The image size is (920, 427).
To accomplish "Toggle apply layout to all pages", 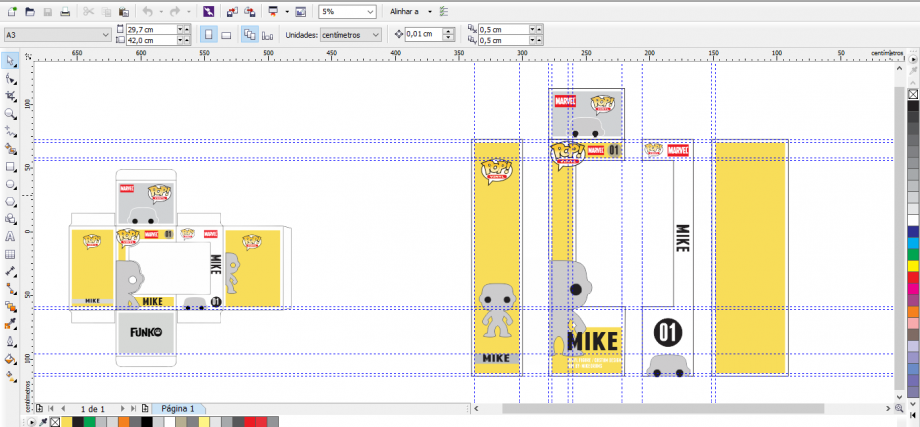I will [250, 34].
